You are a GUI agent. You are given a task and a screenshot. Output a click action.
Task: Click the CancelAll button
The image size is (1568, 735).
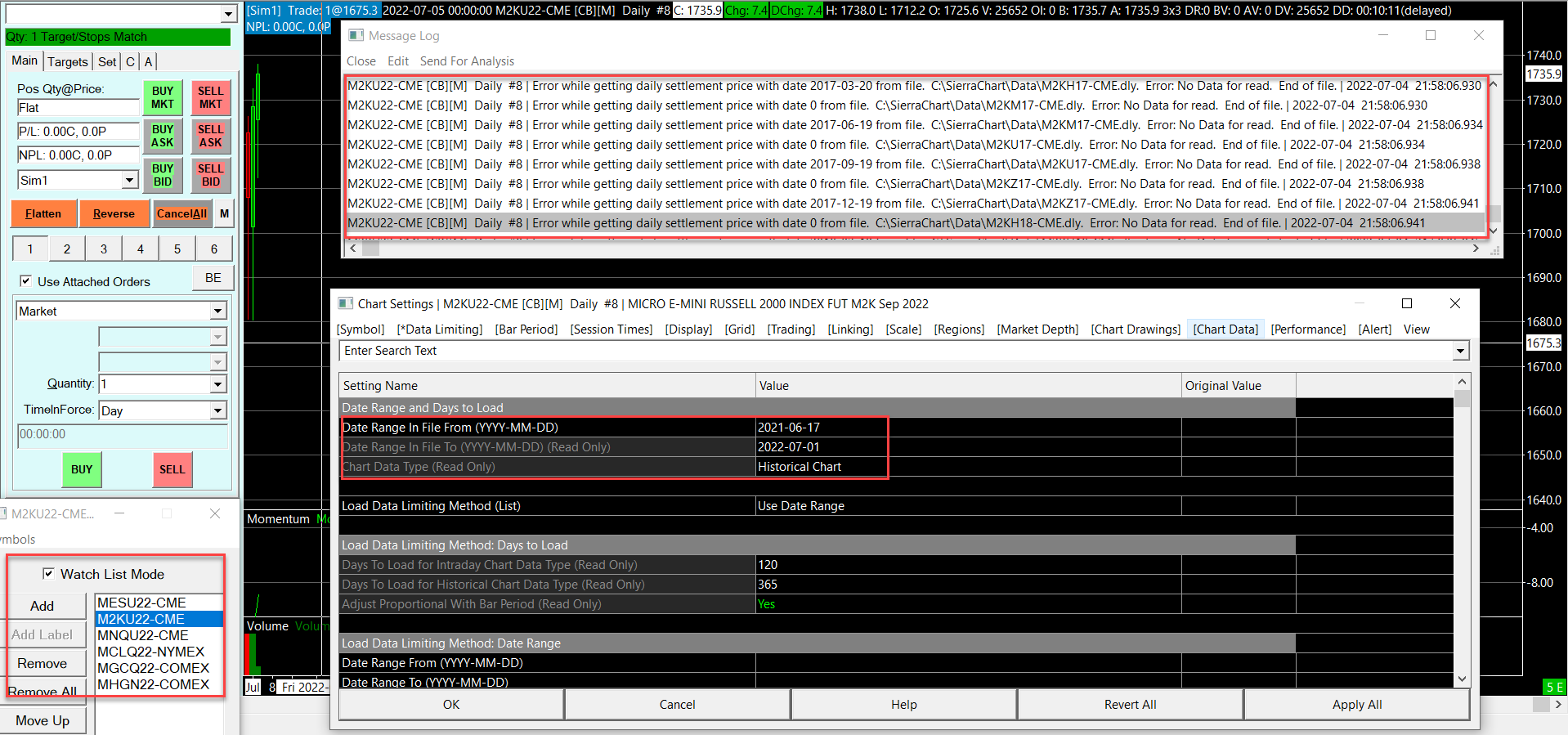(181, 213)
